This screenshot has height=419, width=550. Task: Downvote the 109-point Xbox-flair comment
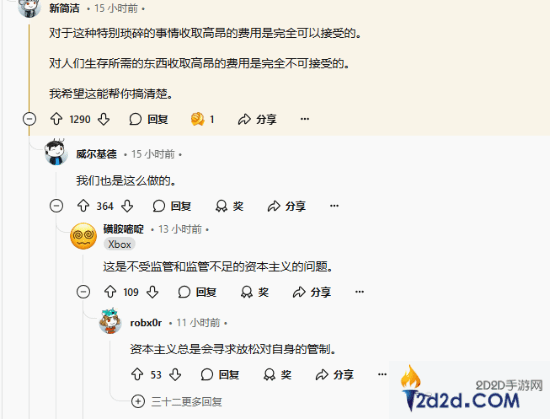153,292
